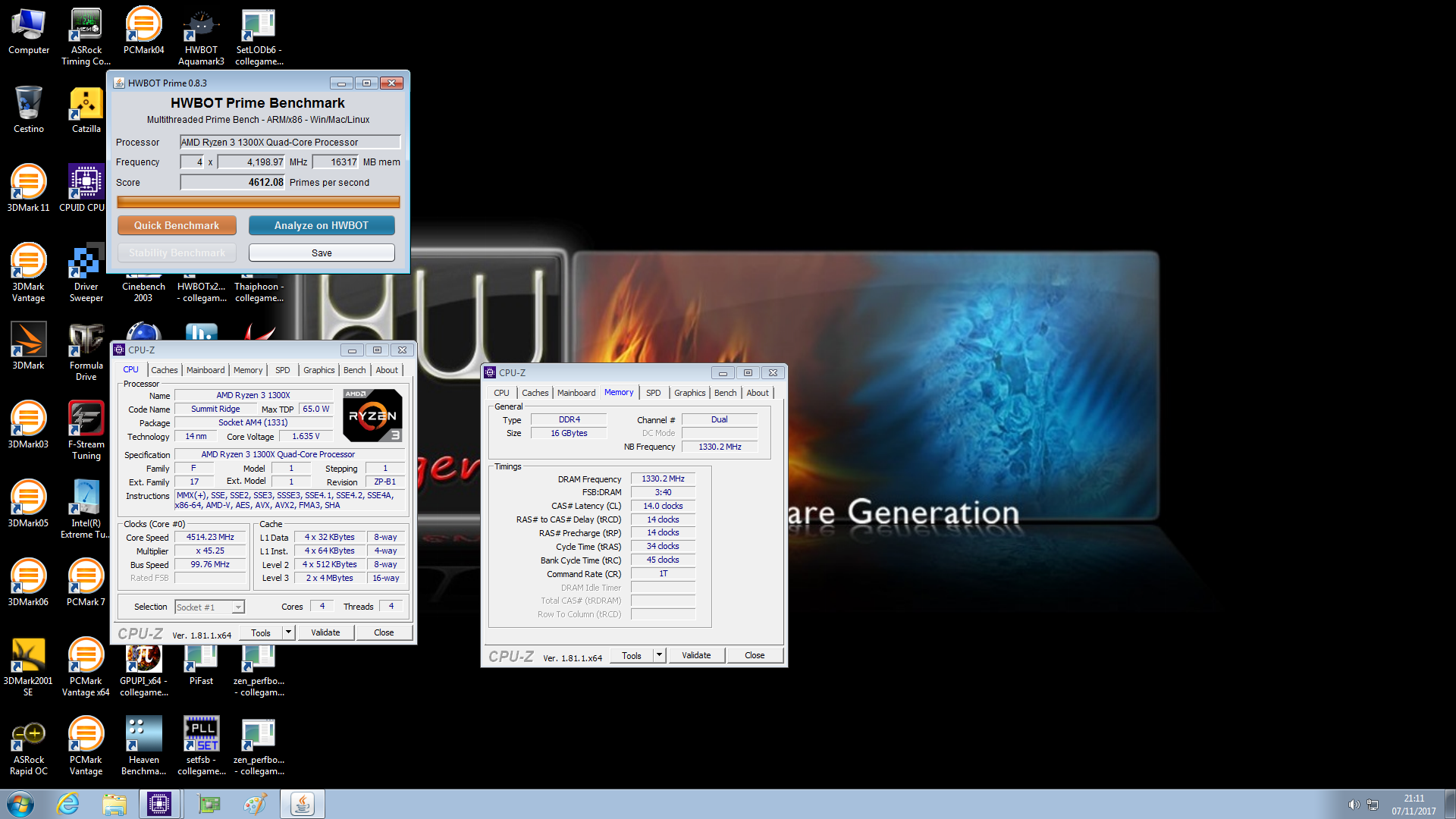Screen dimensions: 1456x819
Task: Select SPD tab in right CPU-Z window
Action: click(653, 393)
